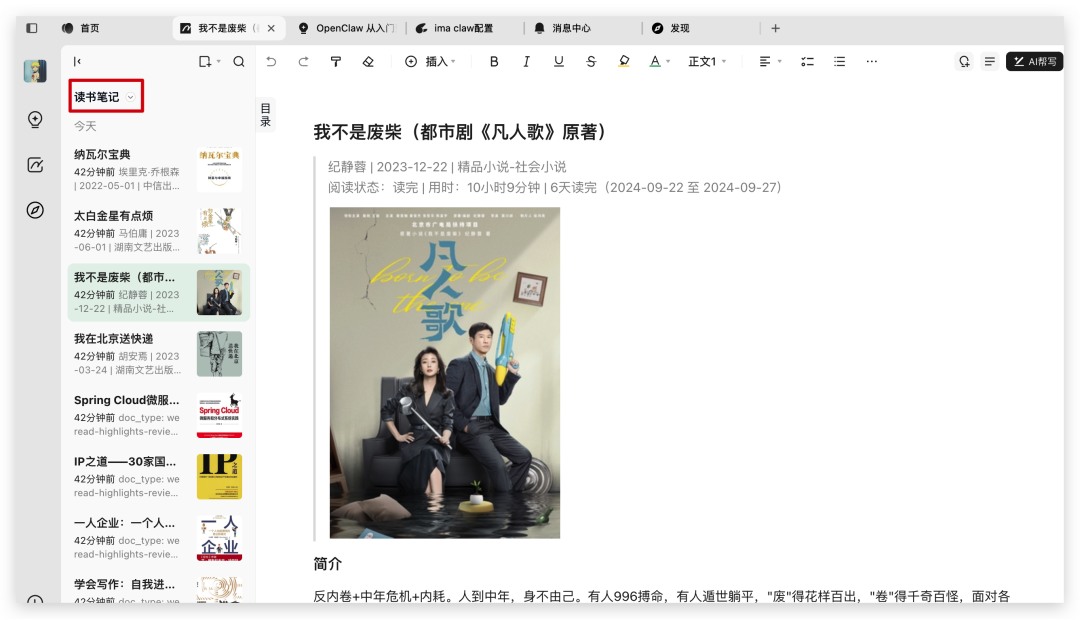Select the highlighter pen icon
This screenshot has width=1080, height=619.
click(x=624, y=61)
